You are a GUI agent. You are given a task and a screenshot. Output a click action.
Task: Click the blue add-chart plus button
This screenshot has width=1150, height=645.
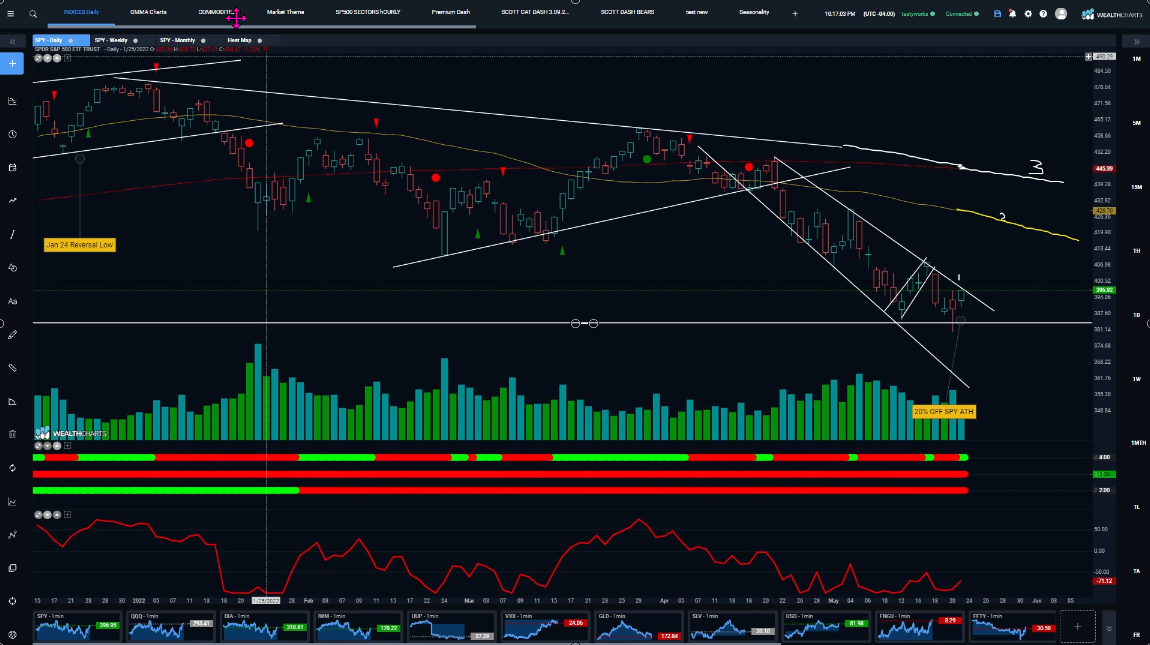(12, 64)
